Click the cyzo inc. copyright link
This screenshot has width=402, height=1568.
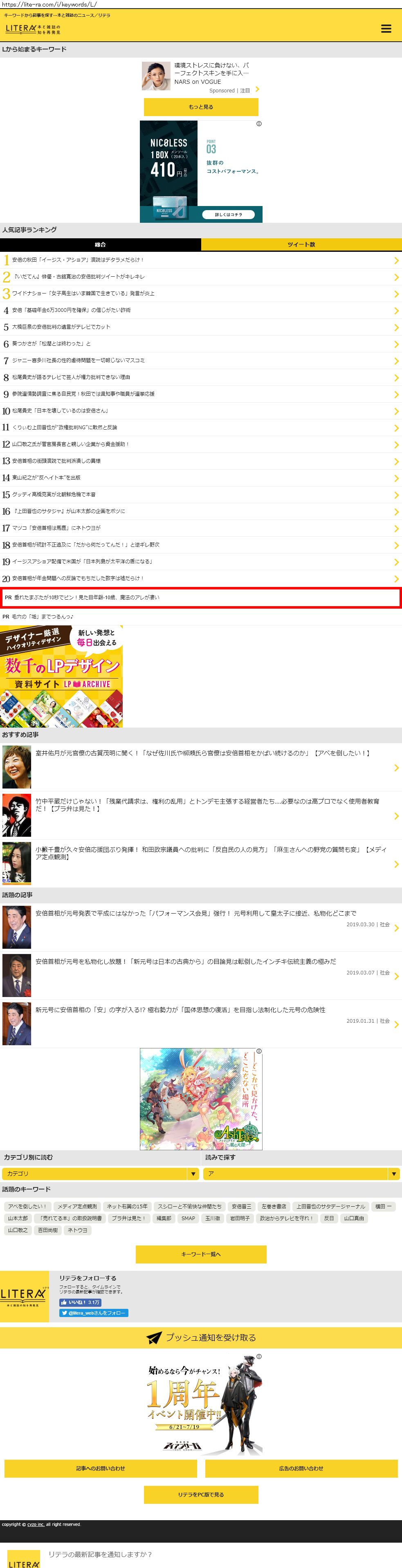pyautogui.click(x=35, y=1524)
